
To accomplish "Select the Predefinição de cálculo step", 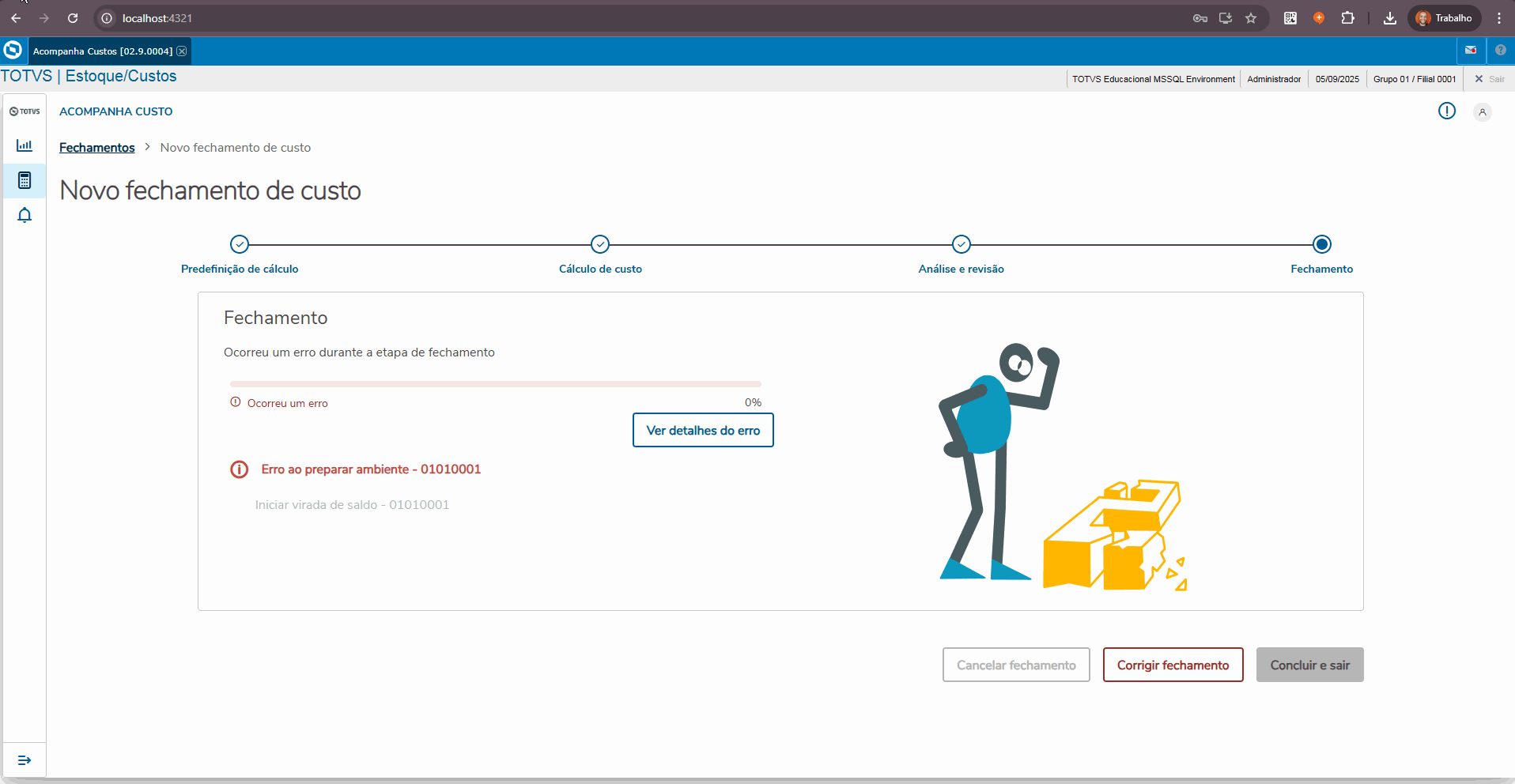I will click(240, 244).
